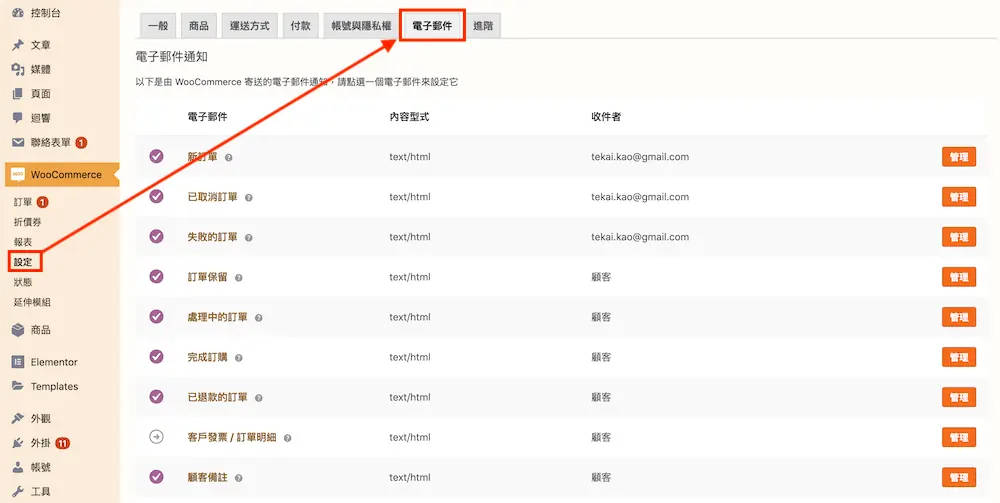The image size is (1000, 503).
Task: Open 延伸模組 submenu item
Action: [x=32, y=302]
